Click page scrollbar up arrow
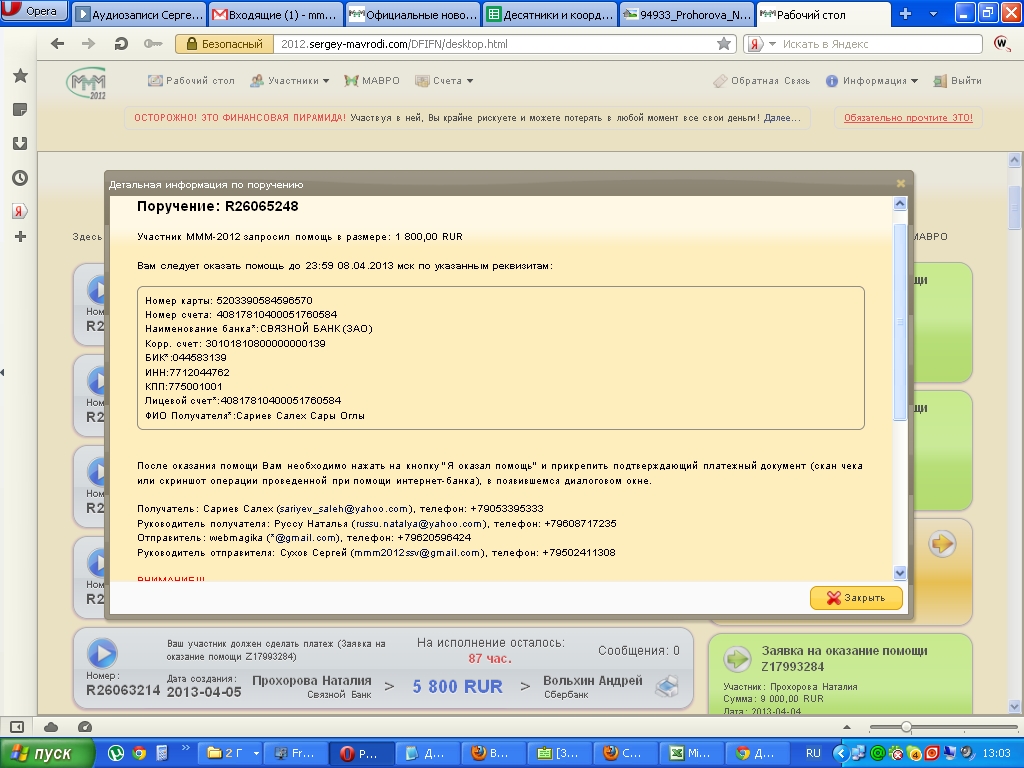This screenshot has height=768, width=1024. point(1014,159)
